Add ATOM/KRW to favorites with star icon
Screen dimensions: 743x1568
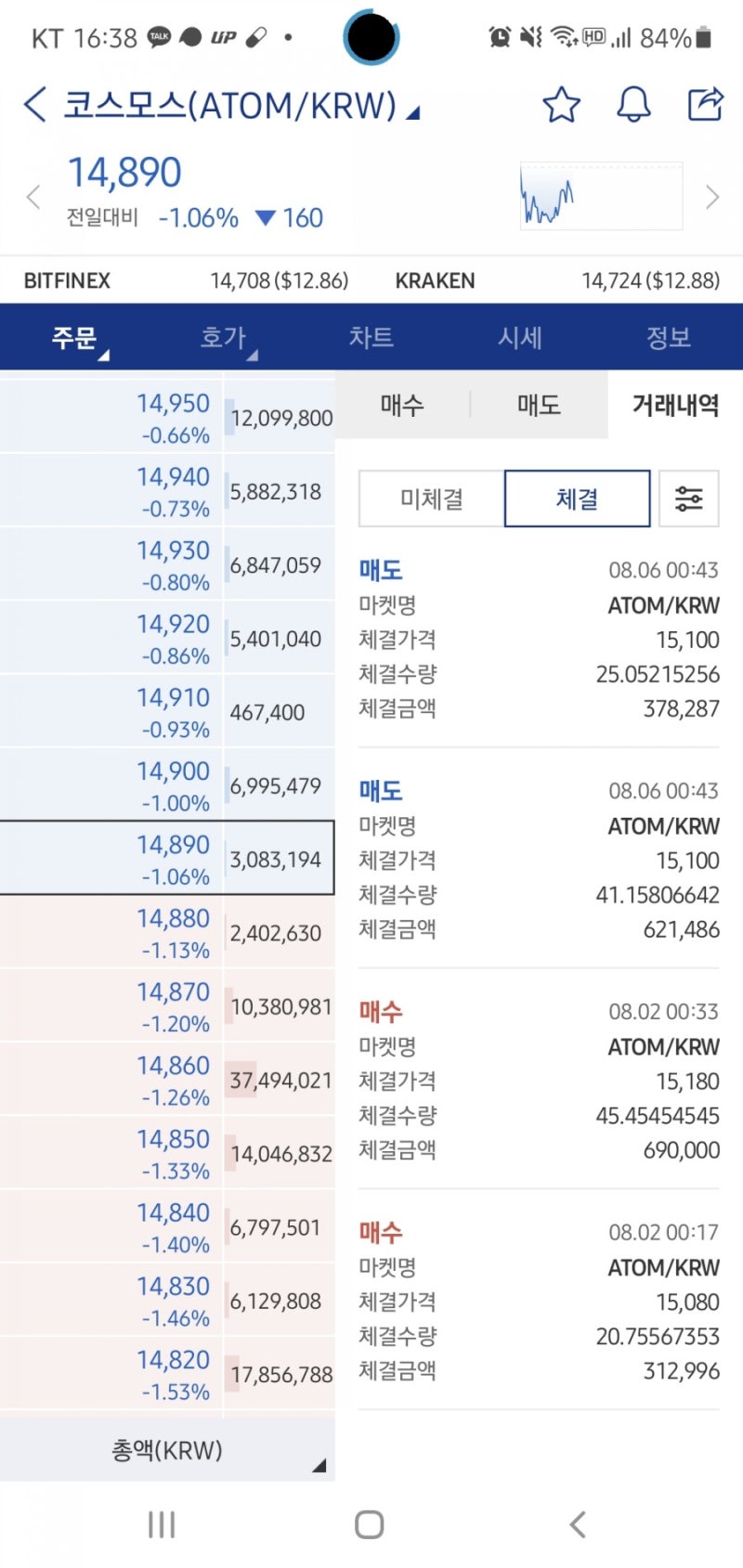pyautogui.click(x=561, y=105)
